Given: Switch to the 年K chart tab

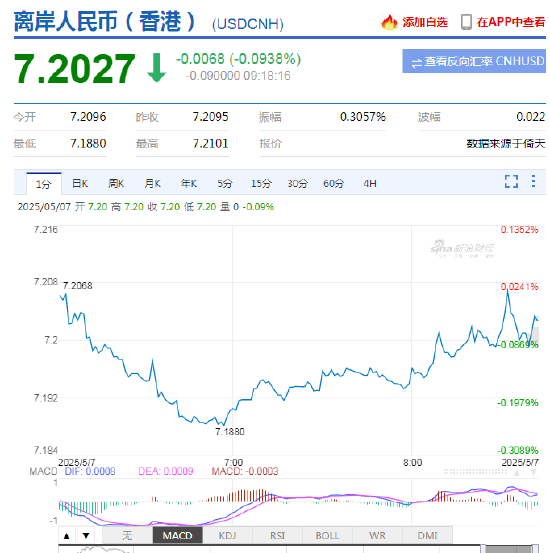Looking at the screenshot, I should point(189,183).
